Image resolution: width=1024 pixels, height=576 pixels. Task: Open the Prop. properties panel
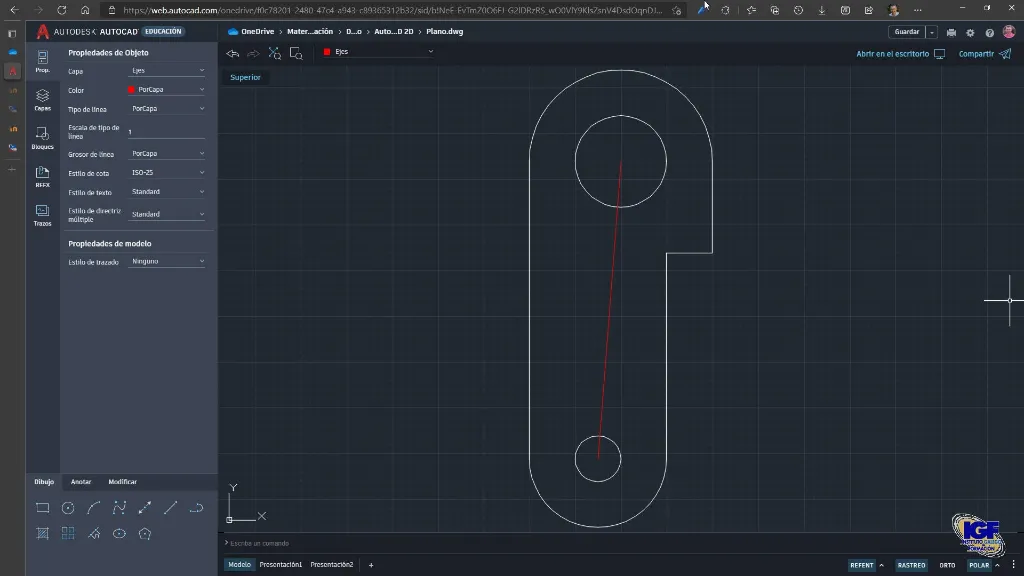(42, 61)
